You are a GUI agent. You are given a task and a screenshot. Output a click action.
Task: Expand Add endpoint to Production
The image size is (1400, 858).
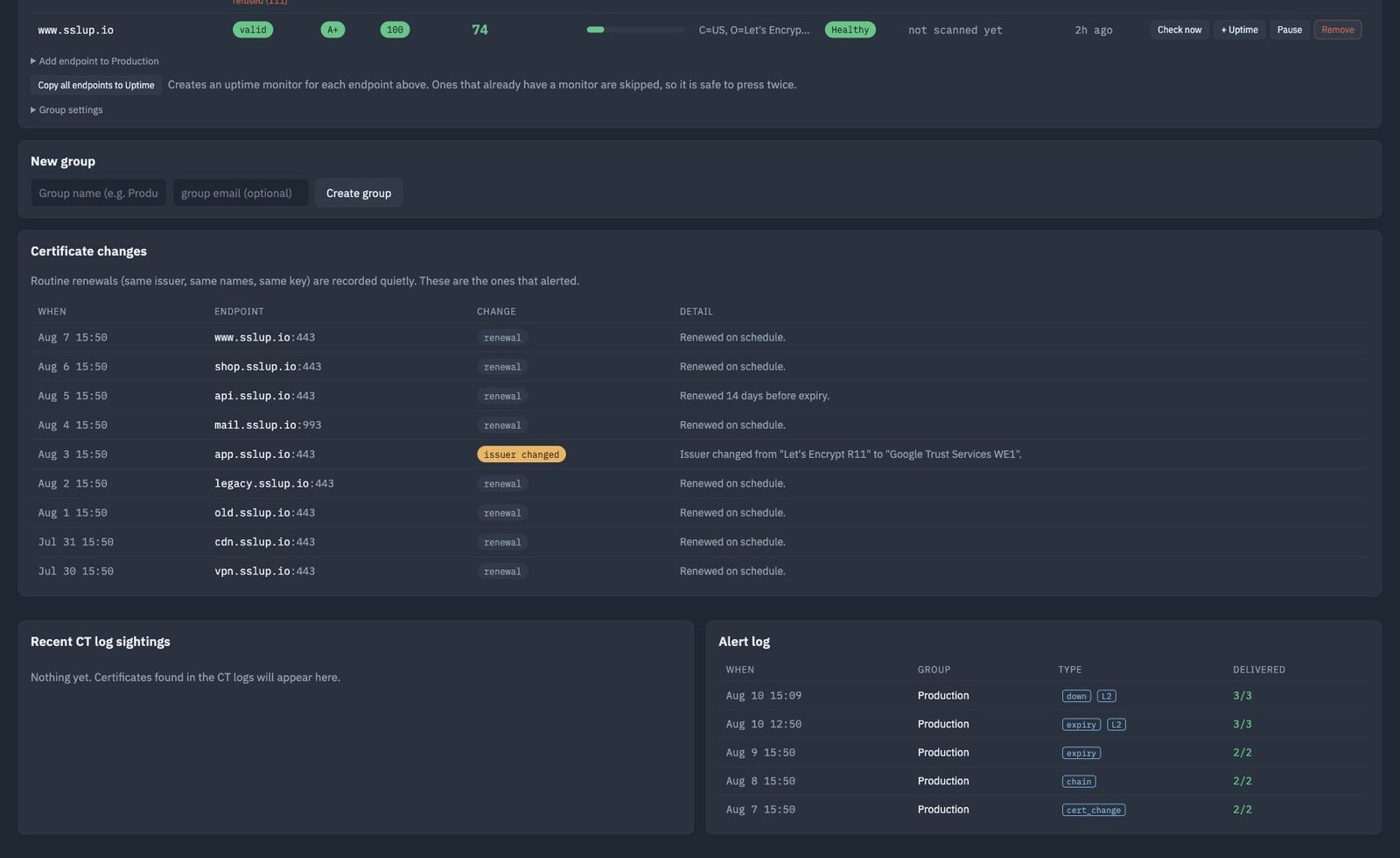[x=94, y=61]
